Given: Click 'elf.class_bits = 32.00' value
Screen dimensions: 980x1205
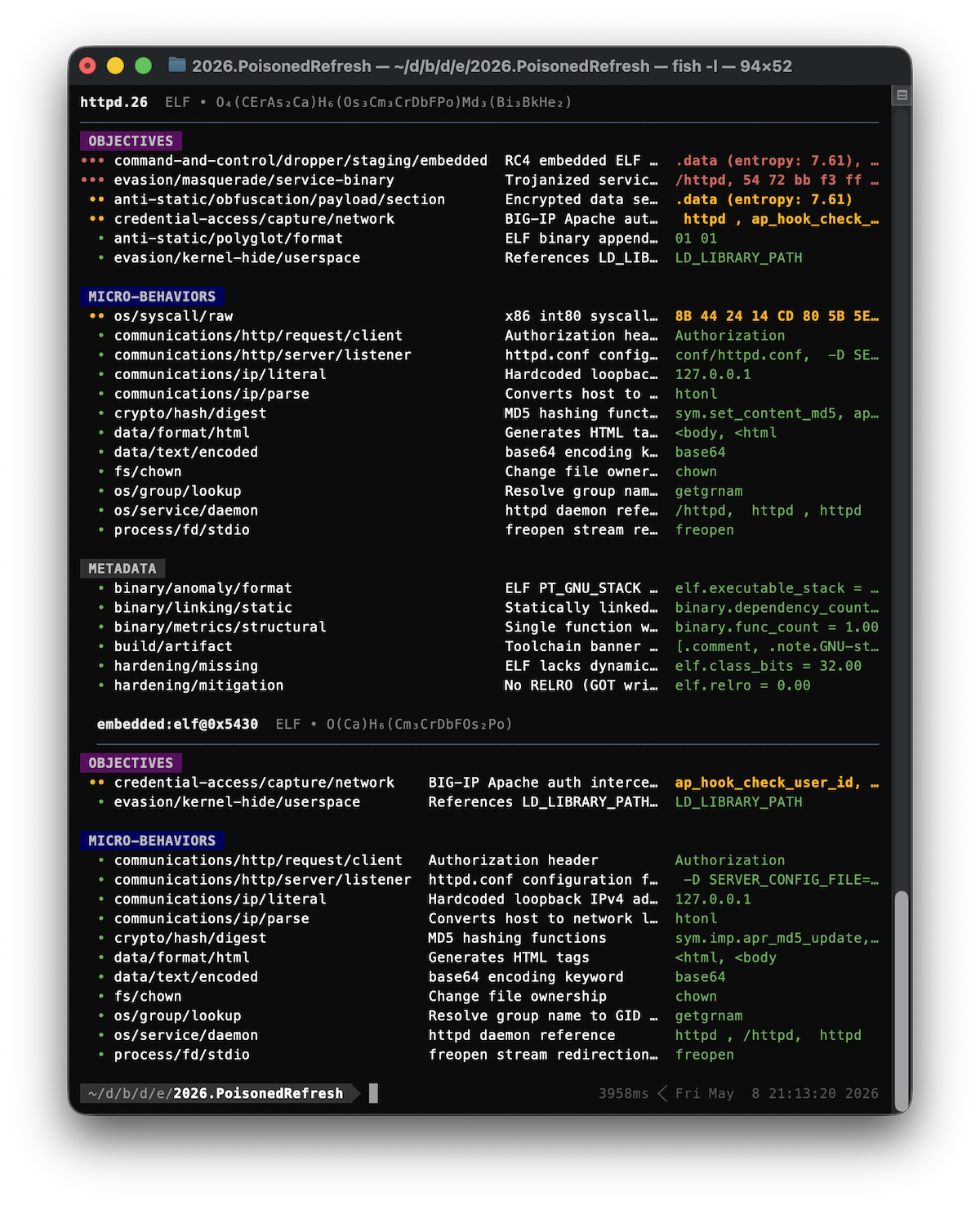Looking at the screenshot, I should [768, 666].
